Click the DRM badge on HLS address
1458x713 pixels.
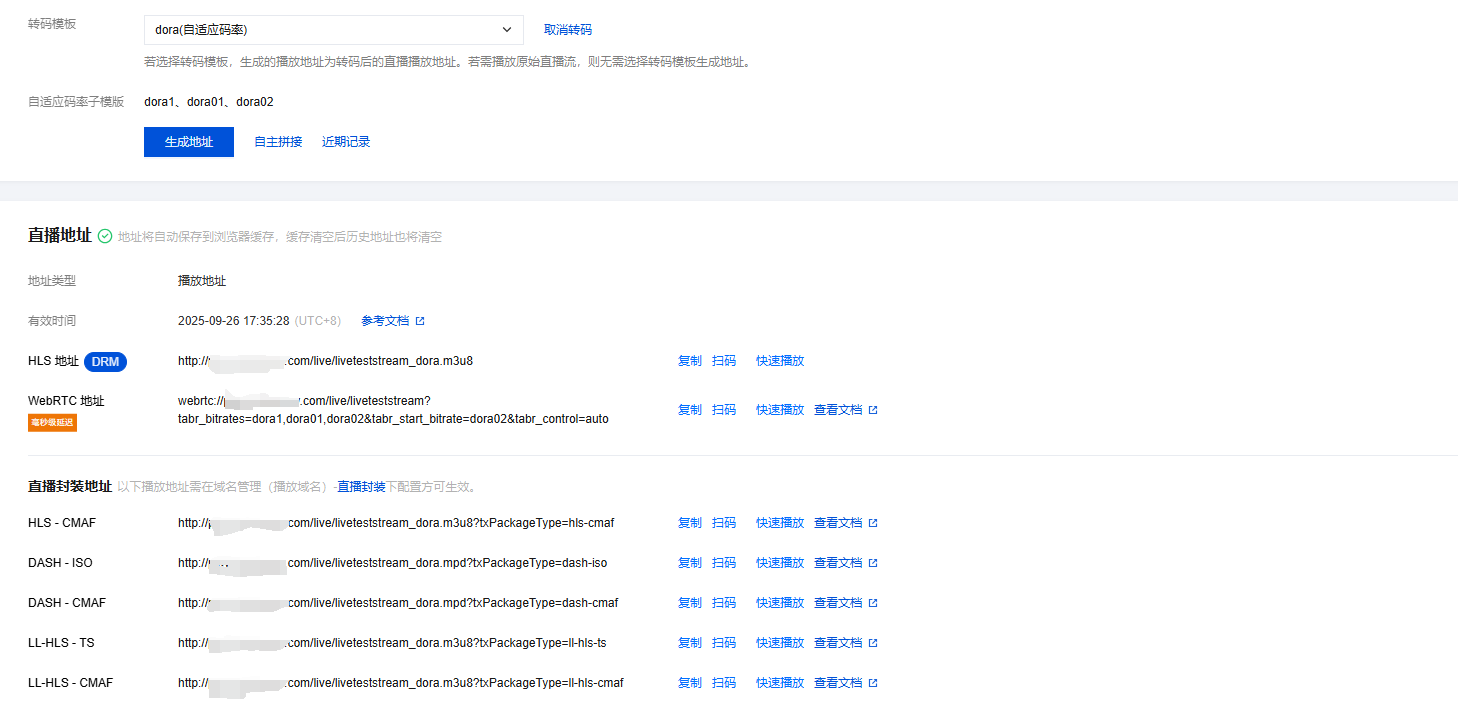[x=105, y=361]
